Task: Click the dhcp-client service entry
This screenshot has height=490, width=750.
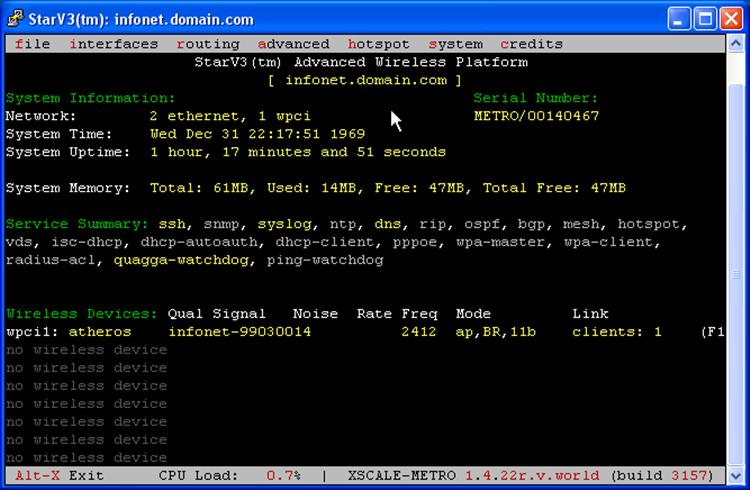Action: click(x=325, y=242)
